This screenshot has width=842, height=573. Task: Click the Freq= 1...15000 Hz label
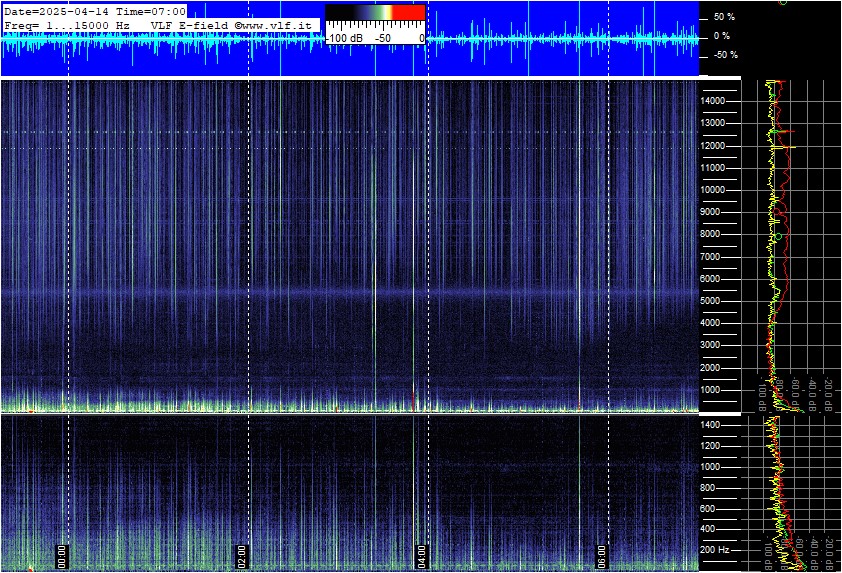click(x=67, y=25)
